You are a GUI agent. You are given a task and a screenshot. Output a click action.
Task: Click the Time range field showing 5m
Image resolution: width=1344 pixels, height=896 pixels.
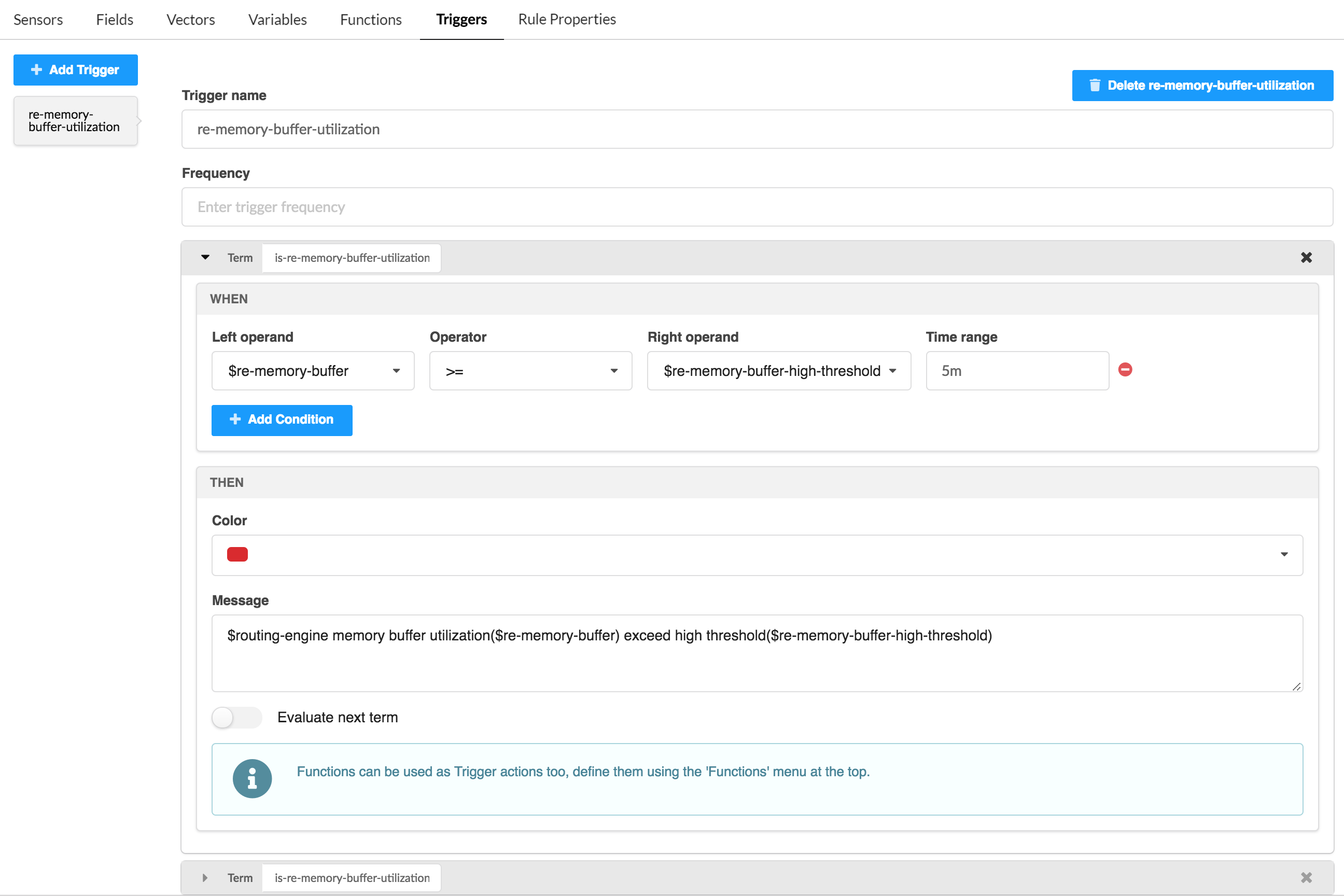coord(1017,371)
